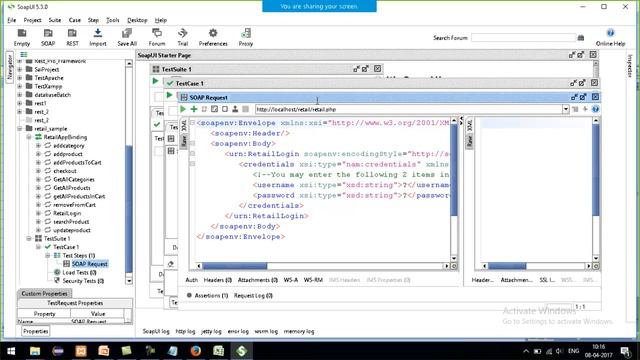Click the search forum binoculars icon
This screenshot has height=360, width=640.
581,38
